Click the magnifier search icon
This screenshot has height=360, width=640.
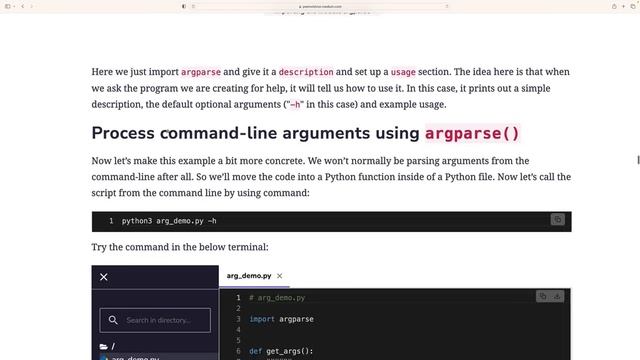(113, 320)
